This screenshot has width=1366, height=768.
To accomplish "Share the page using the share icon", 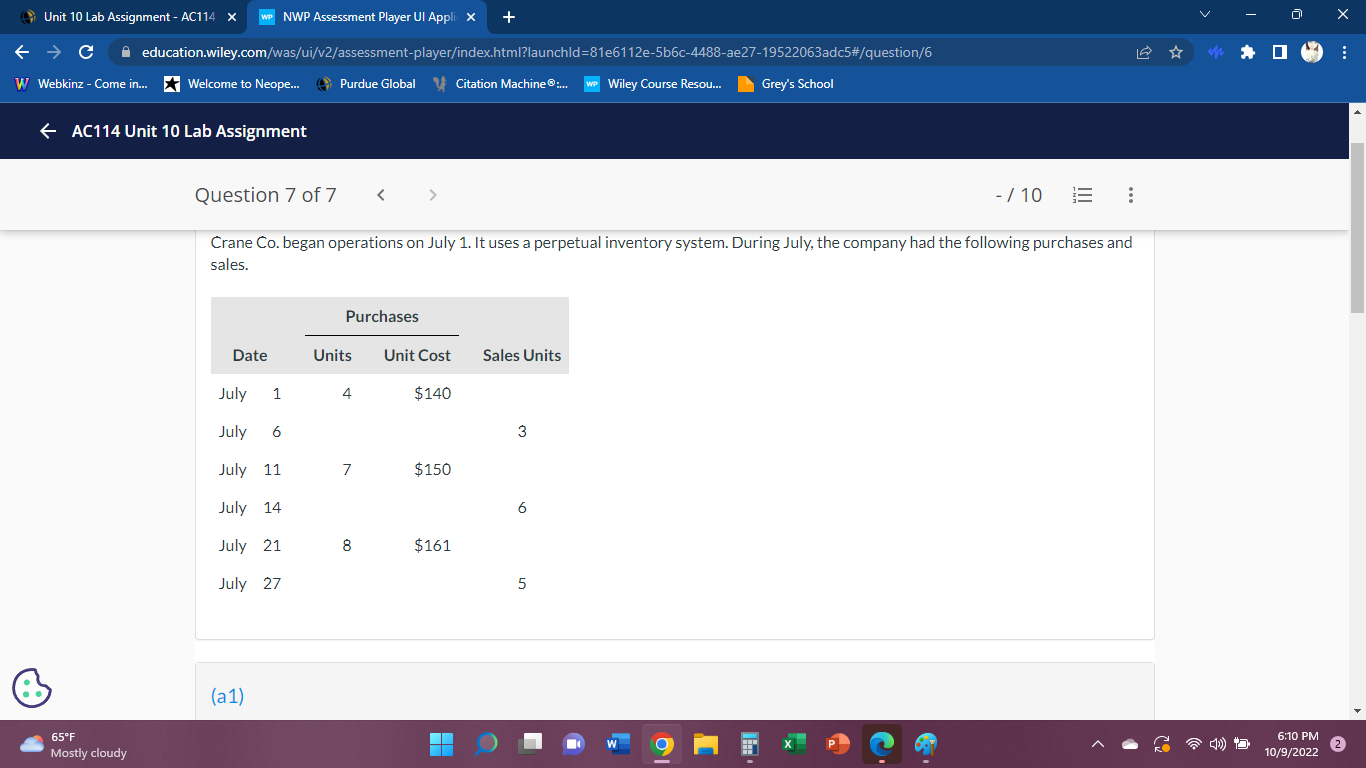I will 1144,52.
